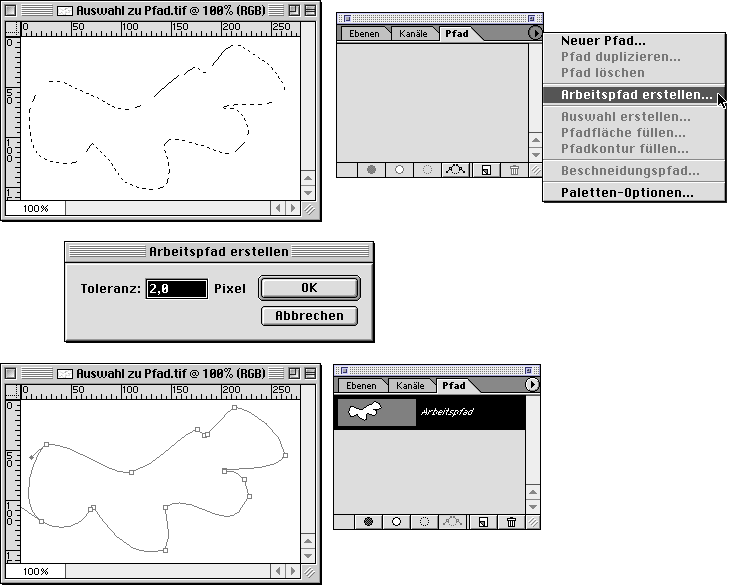
Task: Open the palette menu arrow above the Arbeitspfad list
Action: tap(532, 384)
